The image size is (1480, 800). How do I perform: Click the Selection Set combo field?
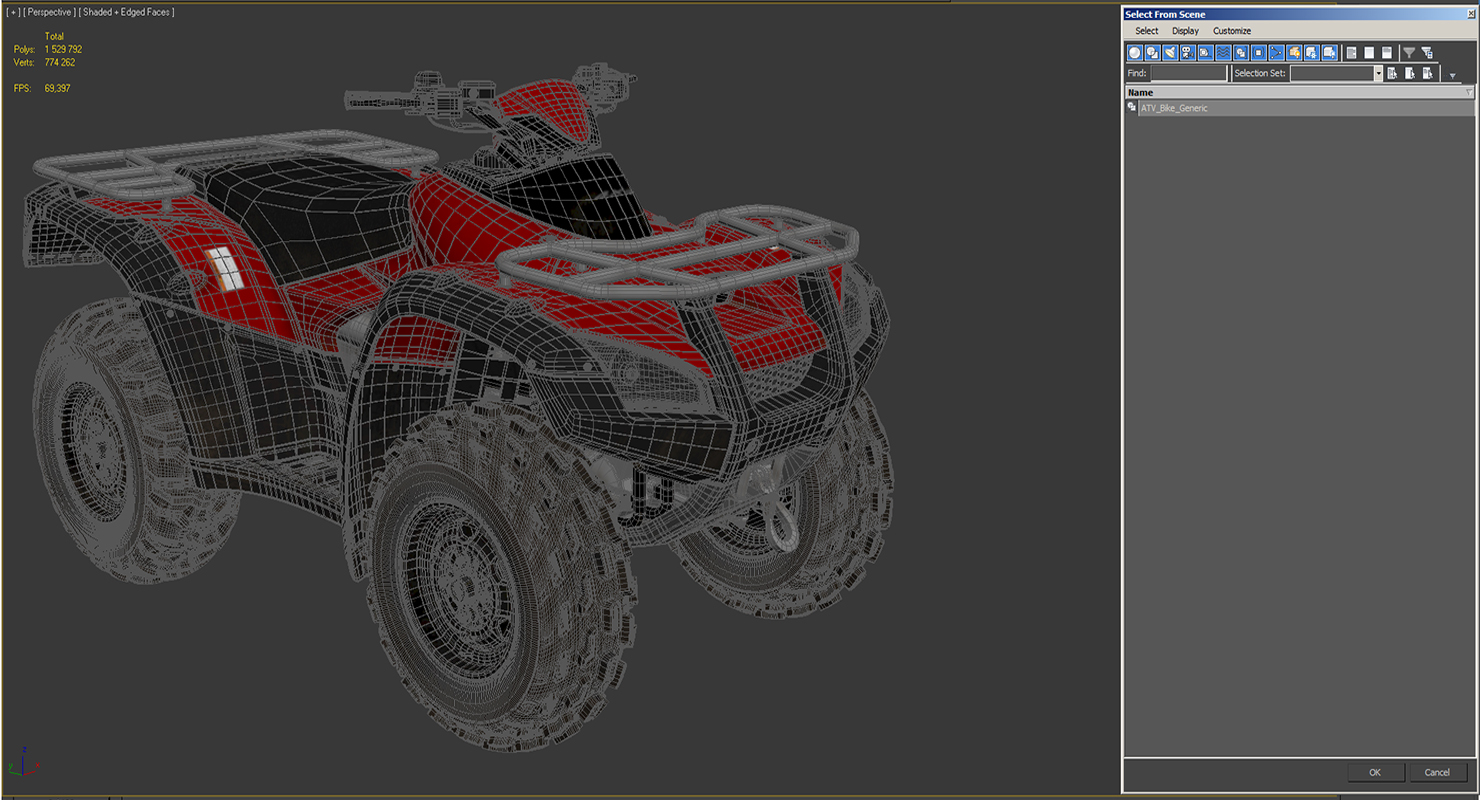tap(1332, 73)
